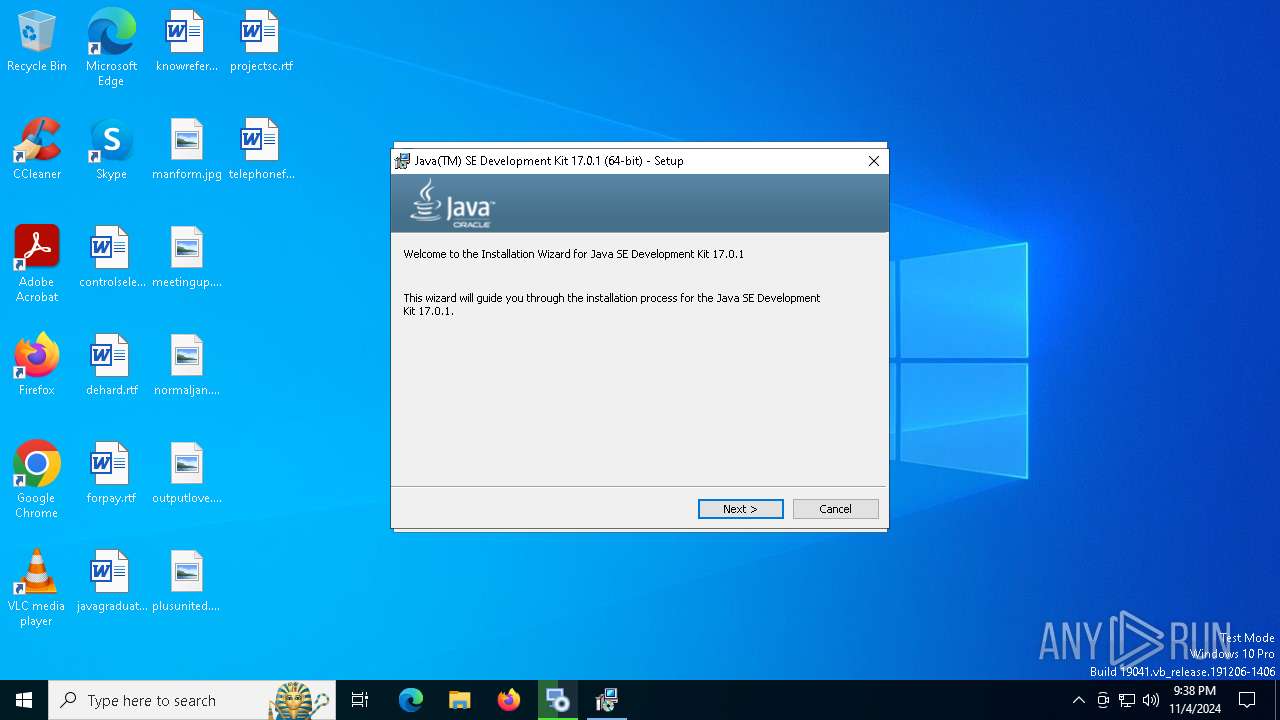
Task: Select the telephonef document icon
Action: coord(261,150)
